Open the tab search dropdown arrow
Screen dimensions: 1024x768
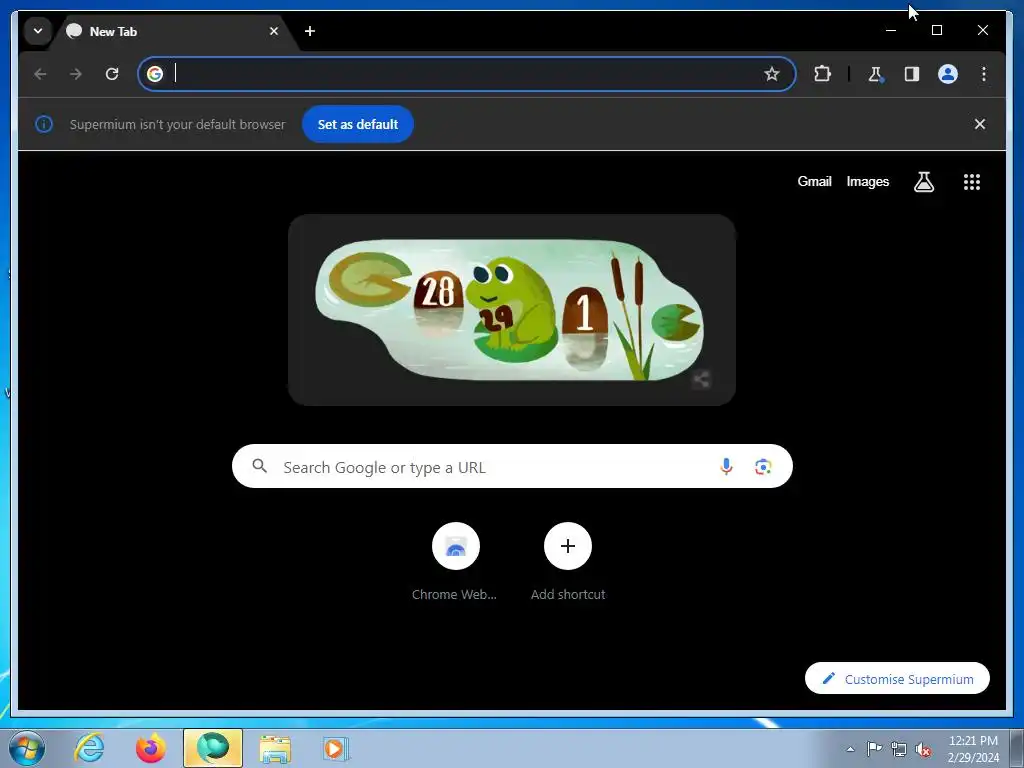pyautogui.click(x=38, y=31)
